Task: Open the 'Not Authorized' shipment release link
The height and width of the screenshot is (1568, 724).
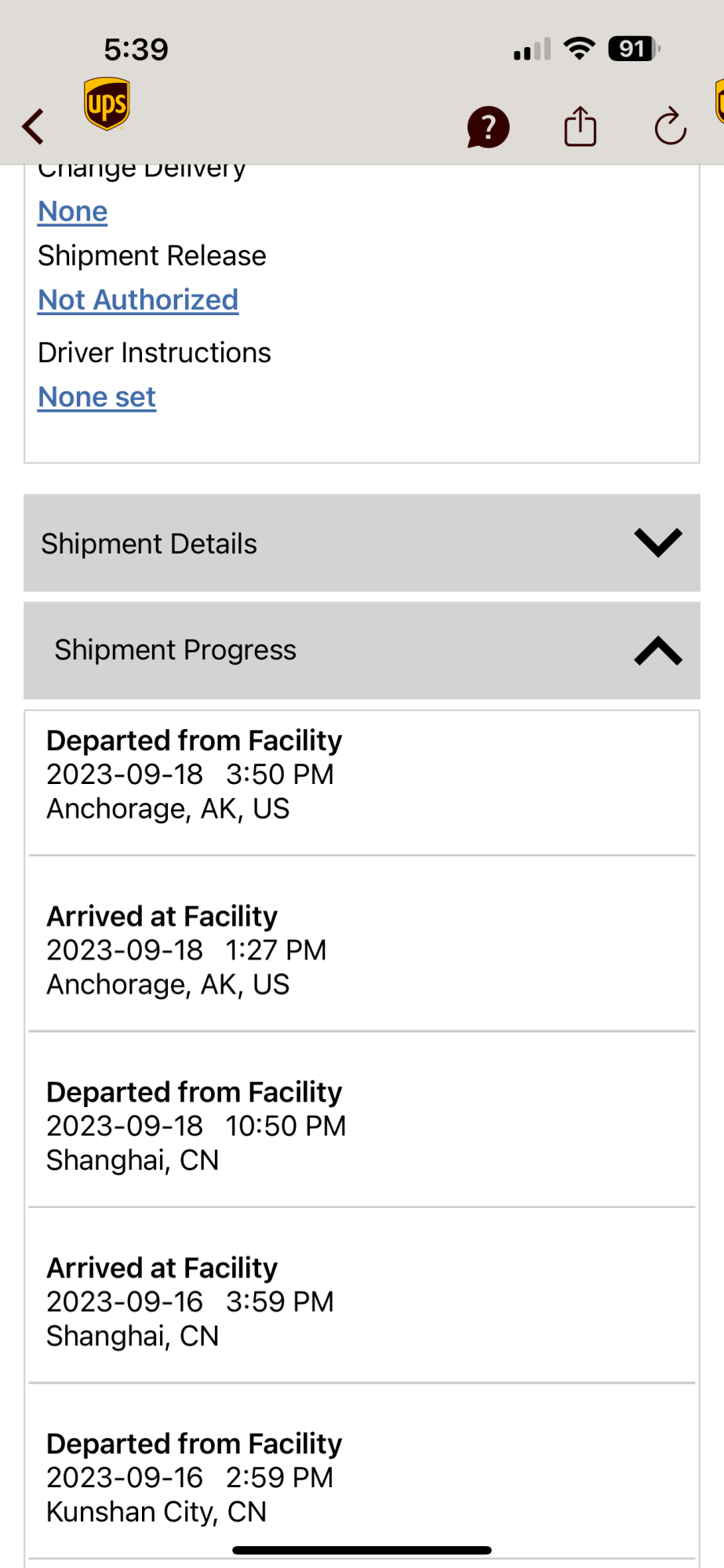Action: [x=138, y=300]
